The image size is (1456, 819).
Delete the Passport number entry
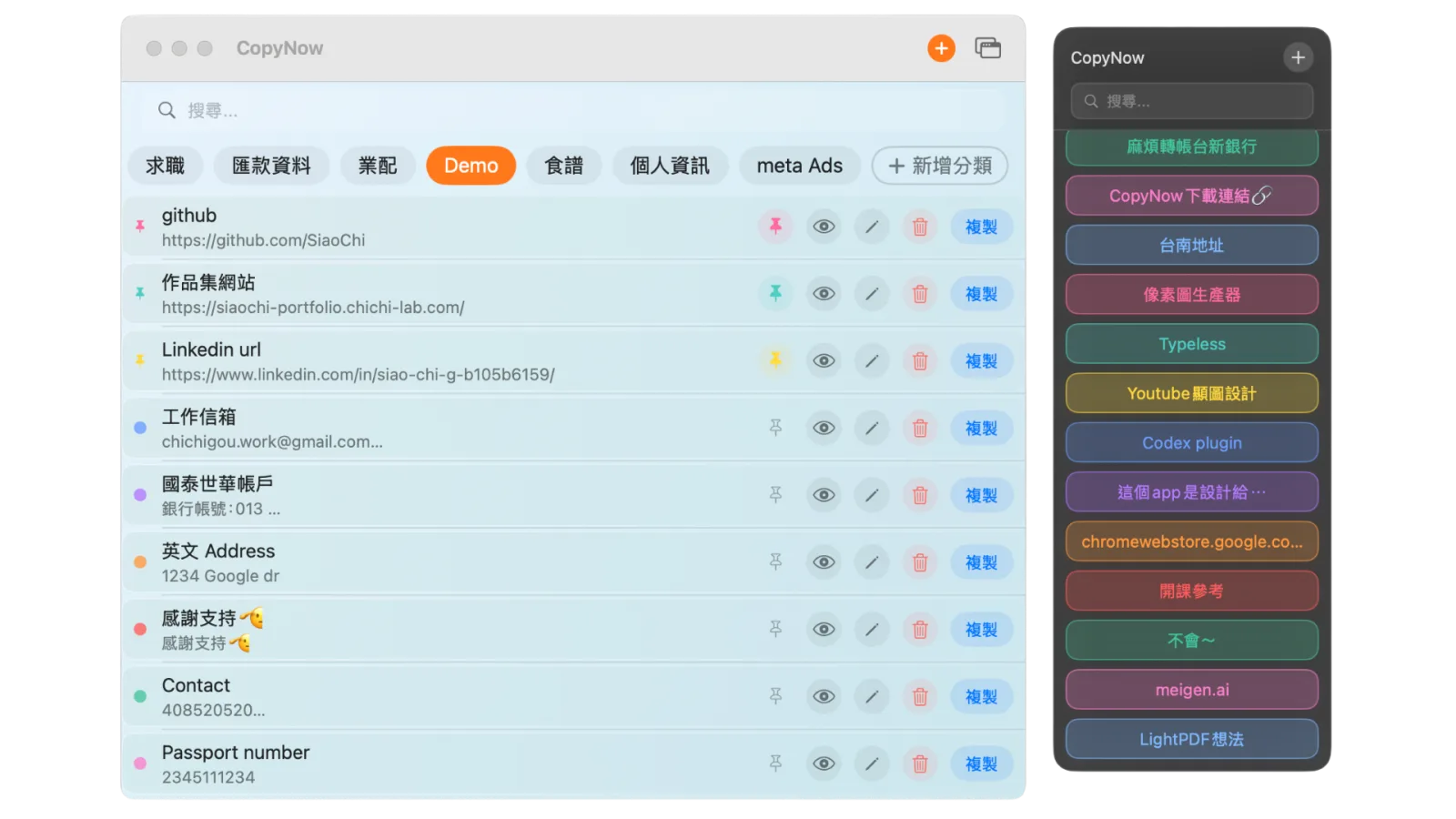920,763
